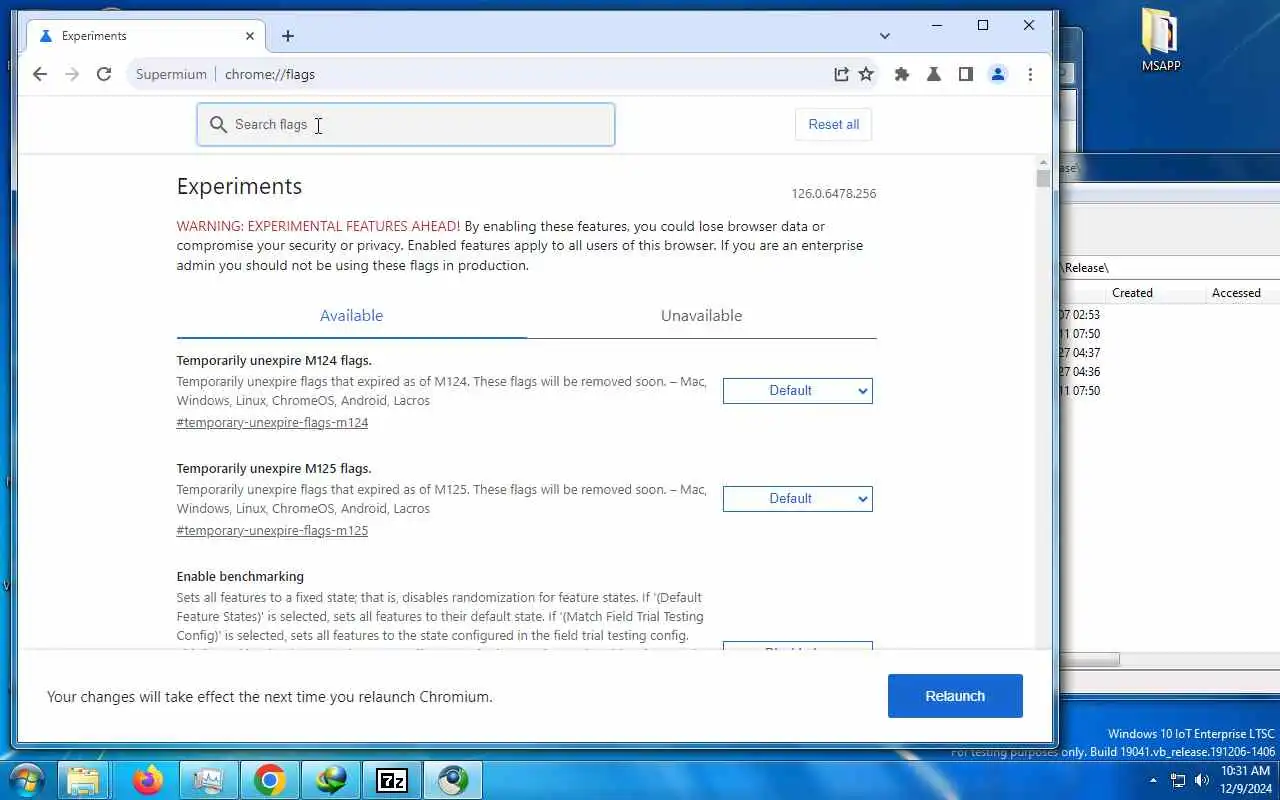Open a new tab with plus button
Screen dimensions: 1280x800
point(288,36)
